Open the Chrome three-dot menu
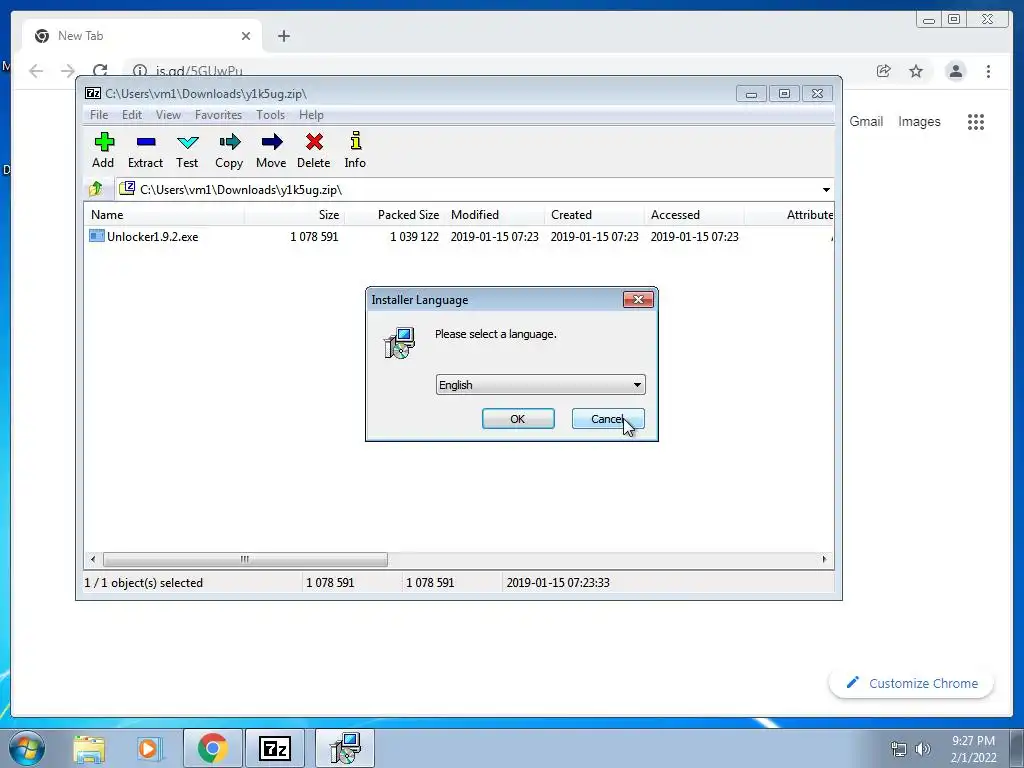This screenshot has height=768, width=1024. tap(988, 71)
